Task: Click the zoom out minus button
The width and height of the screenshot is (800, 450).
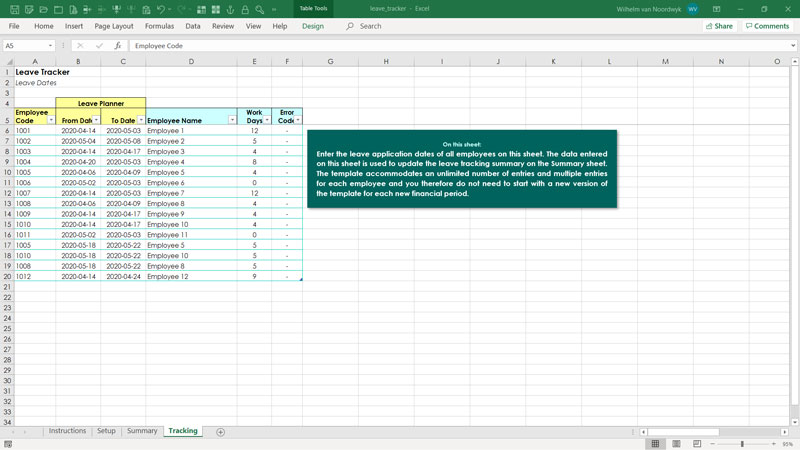Action: point(712,444)
